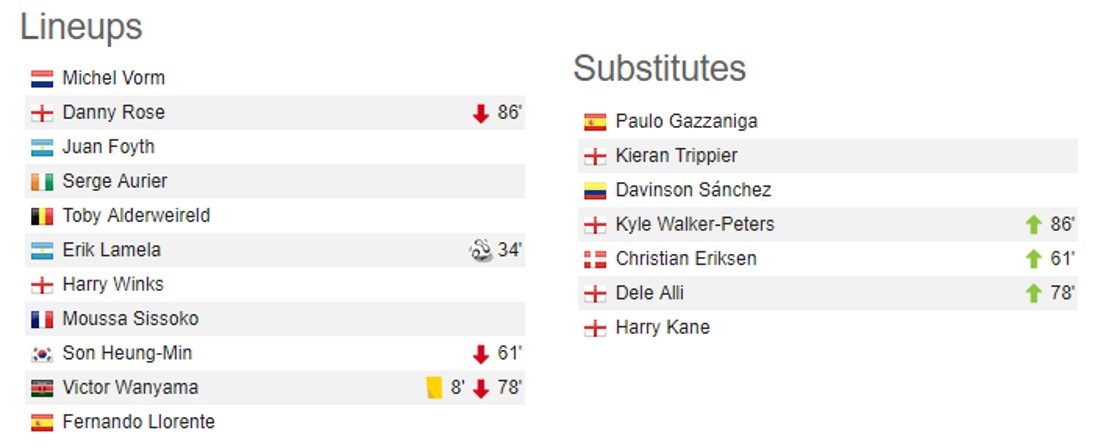Viewport: 1106px width, 447px height.
Task: Click the red arrow next to Wanyama's 78'
Action: click(481, 388)
